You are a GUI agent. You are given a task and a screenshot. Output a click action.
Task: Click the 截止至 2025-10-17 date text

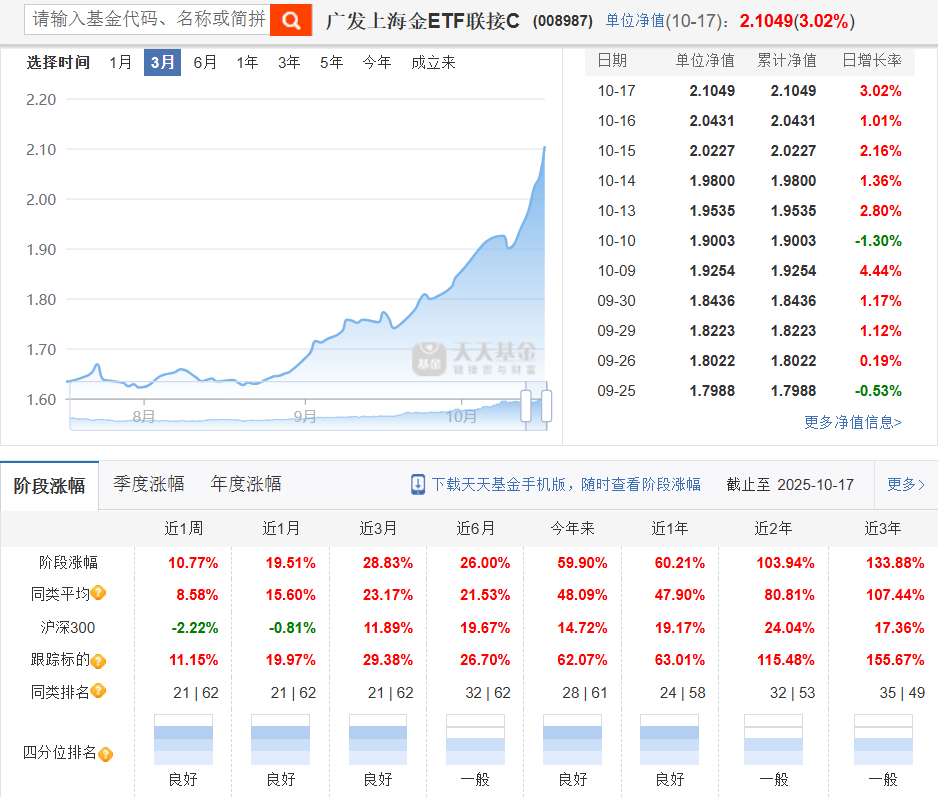(x=790, y=485)
